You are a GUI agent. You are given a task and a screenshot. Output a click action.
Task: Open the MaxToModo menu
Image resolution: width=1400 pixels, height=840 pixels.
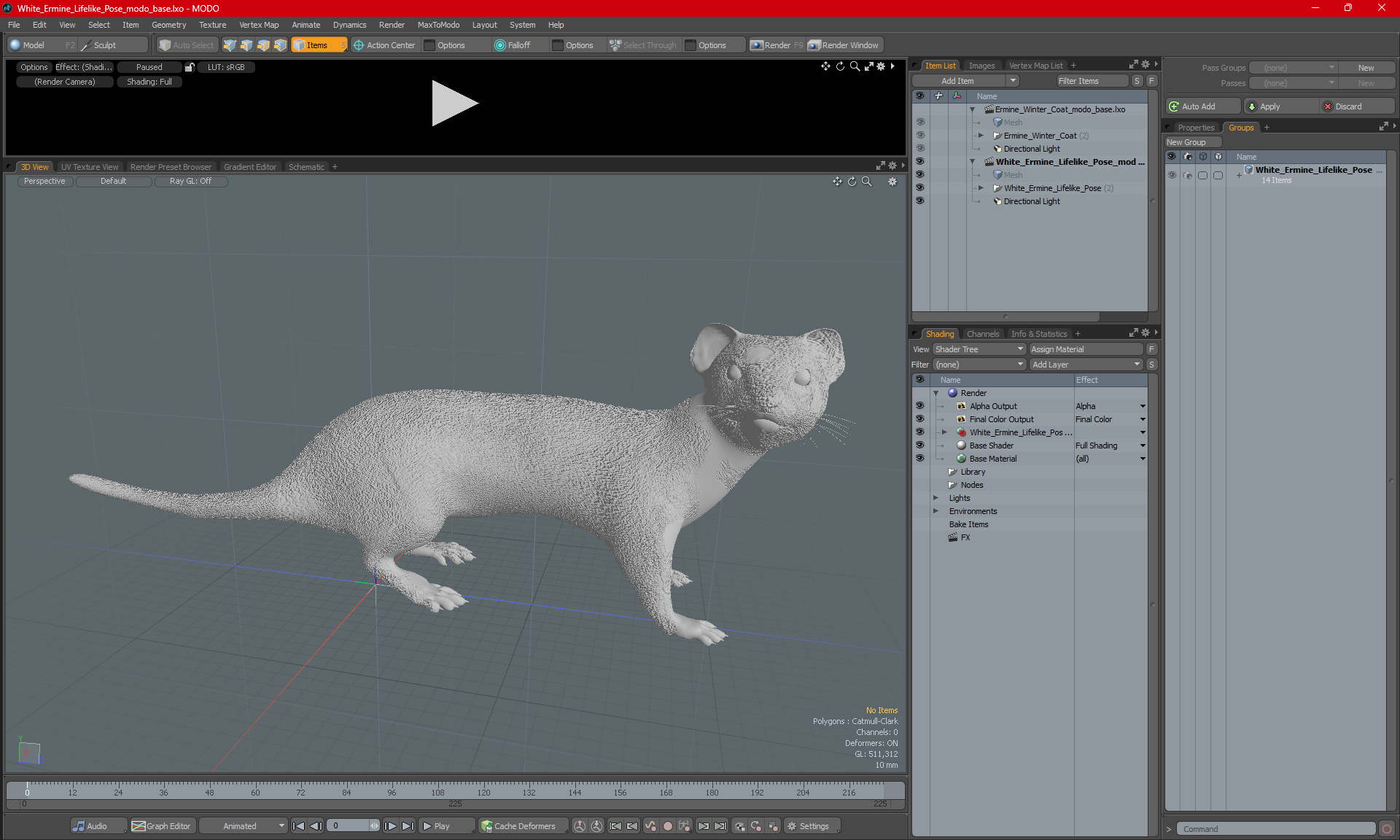pos(438,25)
